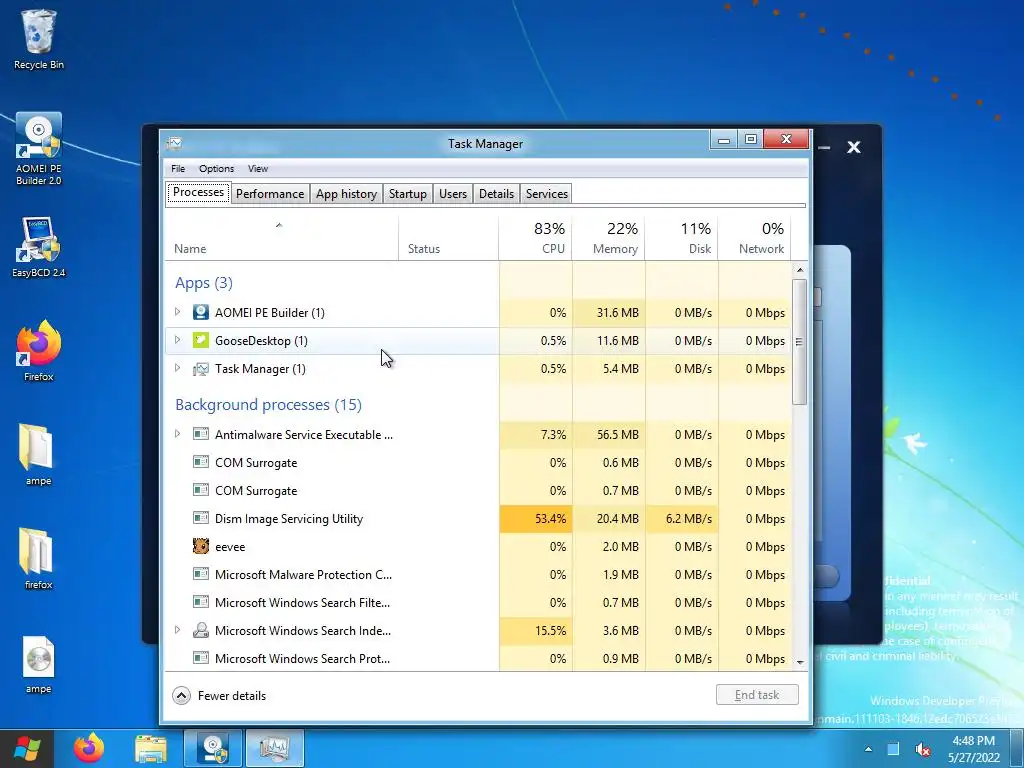
Task: Open Recycle Bin desktop icon
Action: tap(39, 39)
